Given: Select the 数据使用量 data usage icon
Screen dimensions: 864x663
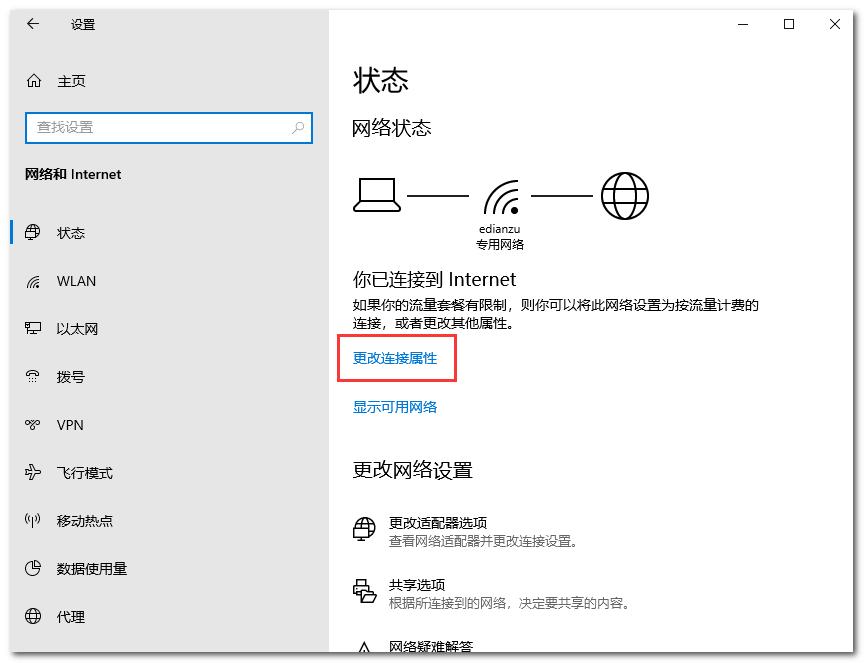Looking at the screenshot, I should [33, 569].
